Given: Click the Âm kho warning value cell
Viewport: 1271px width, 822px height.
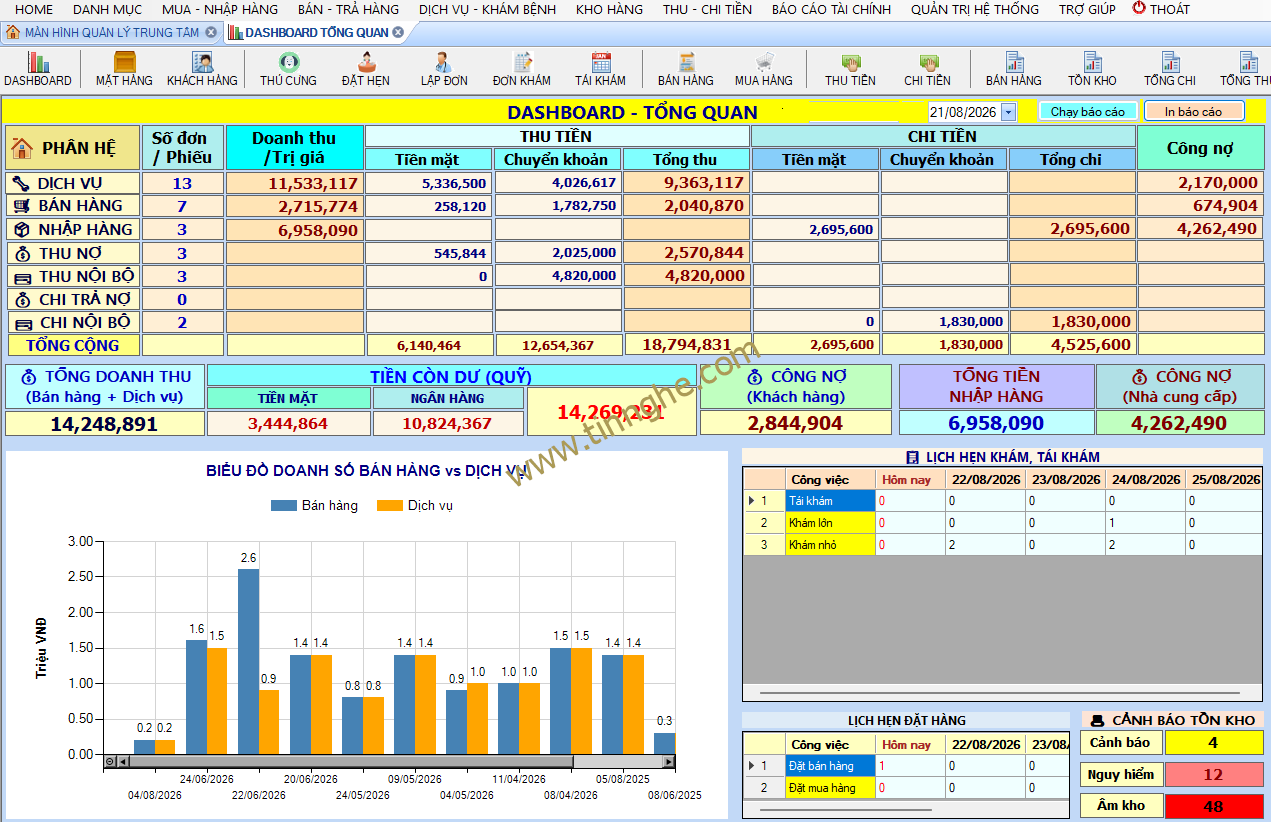Looking at the screenshot, I should tap(1213, 806).
